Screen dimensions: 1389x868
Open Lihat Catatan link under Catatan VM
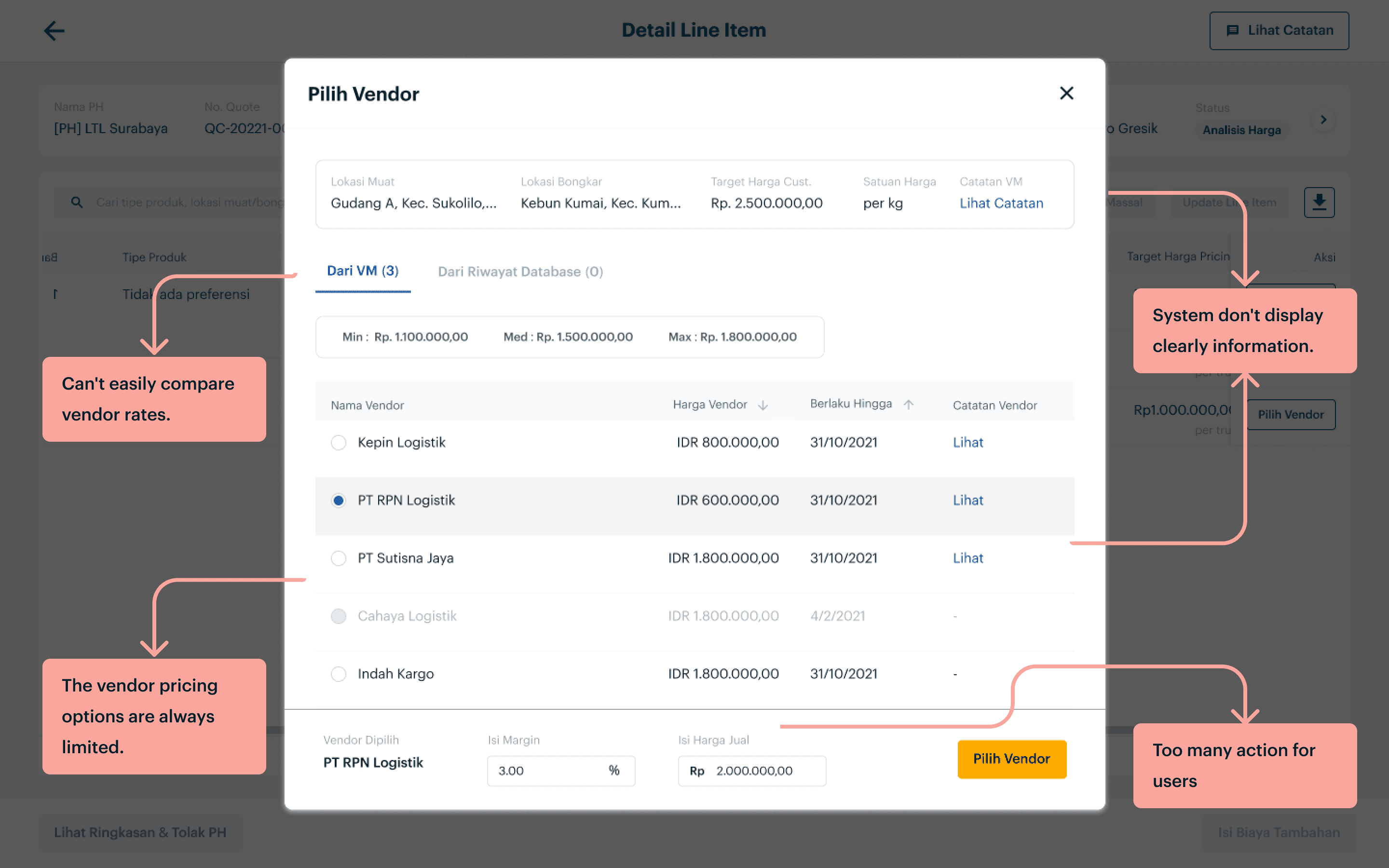(1001, 203)
